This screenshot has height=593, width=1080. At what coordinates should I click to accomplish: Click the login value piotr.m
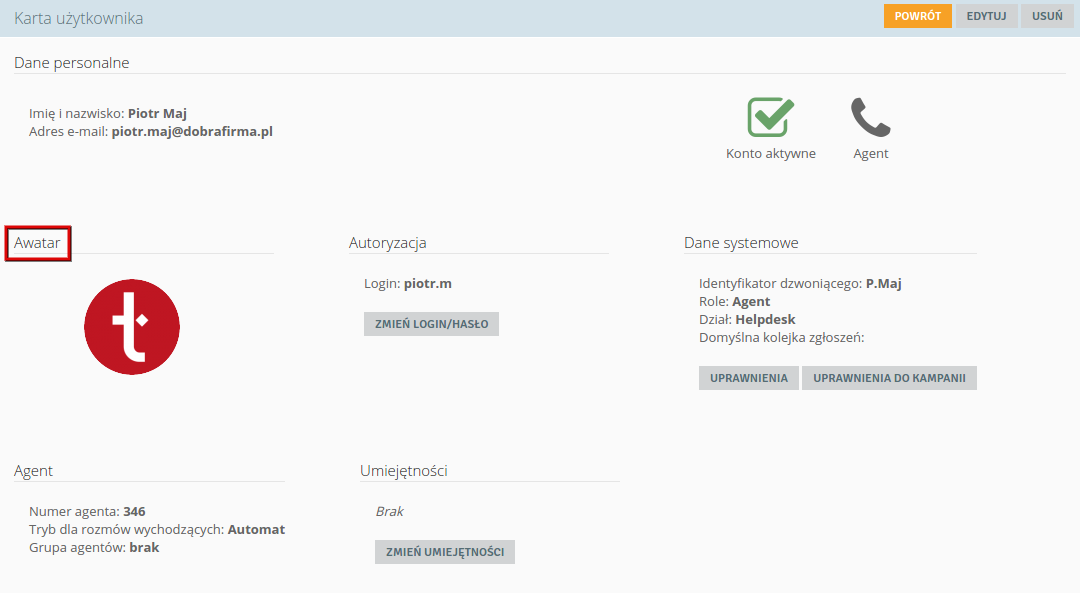click(x=428, y=284)
